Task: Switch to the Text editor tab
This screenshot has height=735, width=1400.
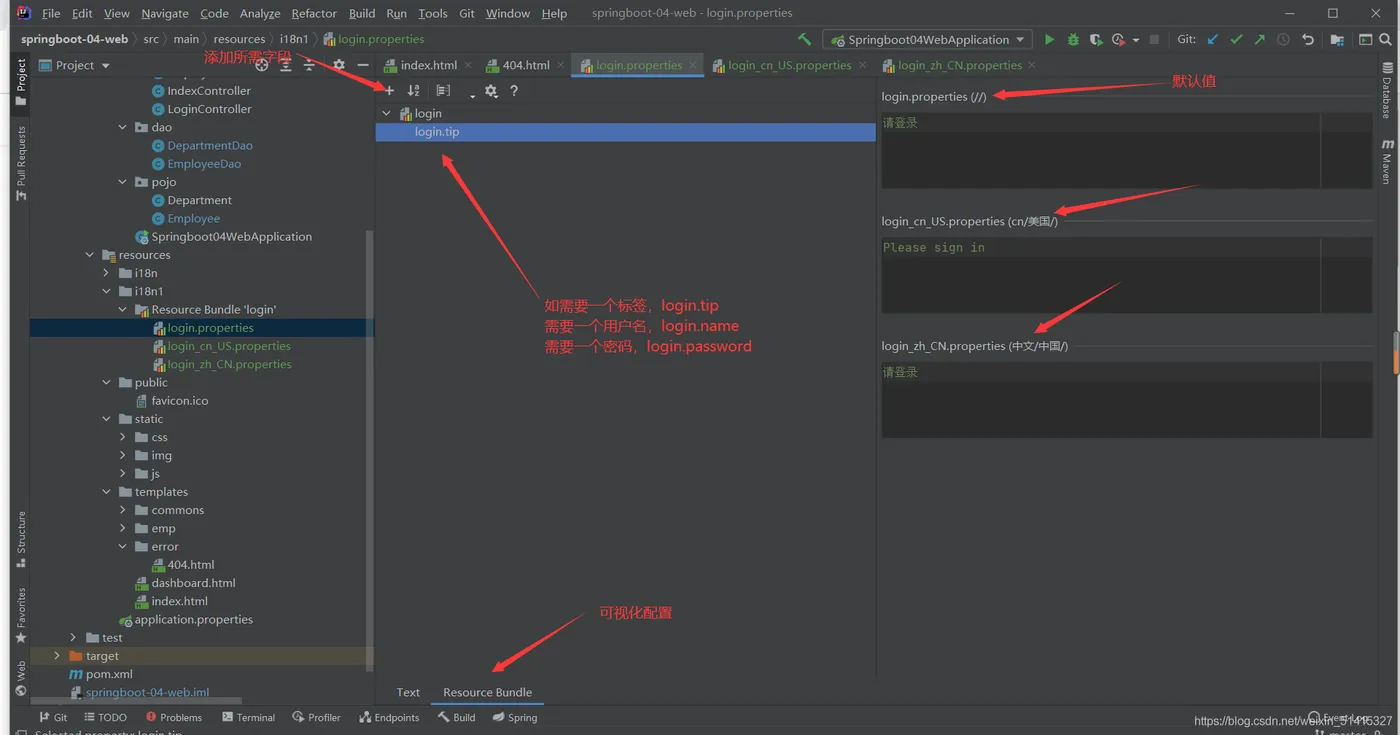Action: tap(408, 692)
